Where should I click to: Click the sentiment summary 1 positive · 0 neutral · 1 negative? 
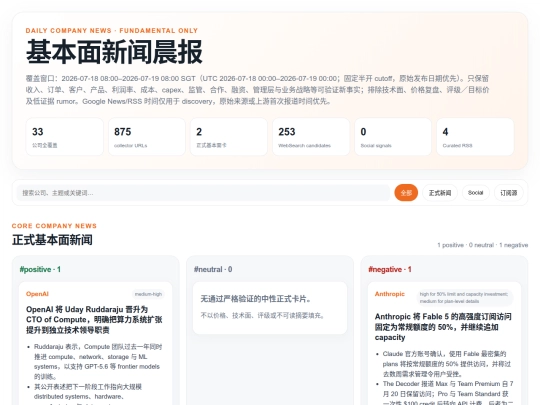pyautogui.click(x=482, y=245)
